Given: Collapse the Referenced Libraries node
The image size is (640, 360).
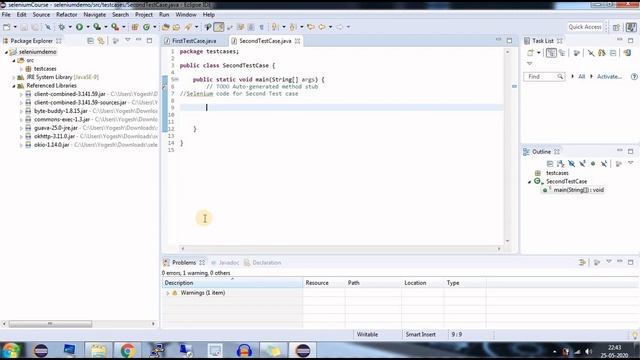Looking at the screenshot, I should click(13, 86).
